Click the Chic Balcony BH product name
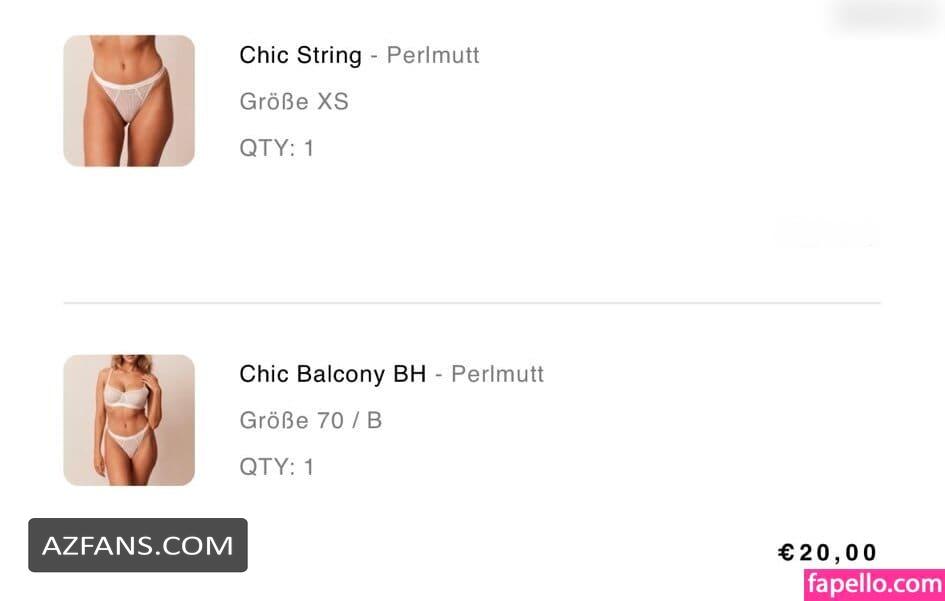The image size is (945, 601). pyautogui.click(x=333, y=374)
